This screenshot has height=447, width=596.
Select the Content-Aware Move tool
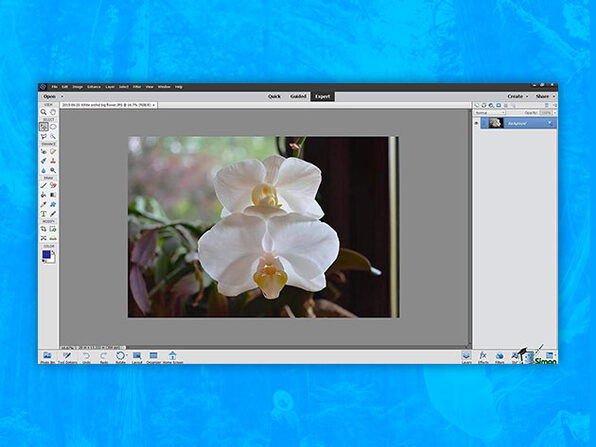pyautogui.click(x=44, y=238)
